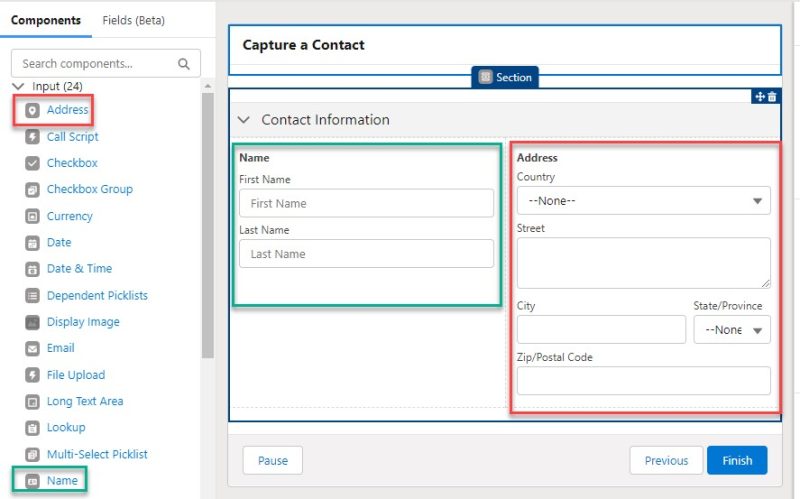Click the Address component icon
800x499 pixels.
pyautogui.click(x=31, y=110)
